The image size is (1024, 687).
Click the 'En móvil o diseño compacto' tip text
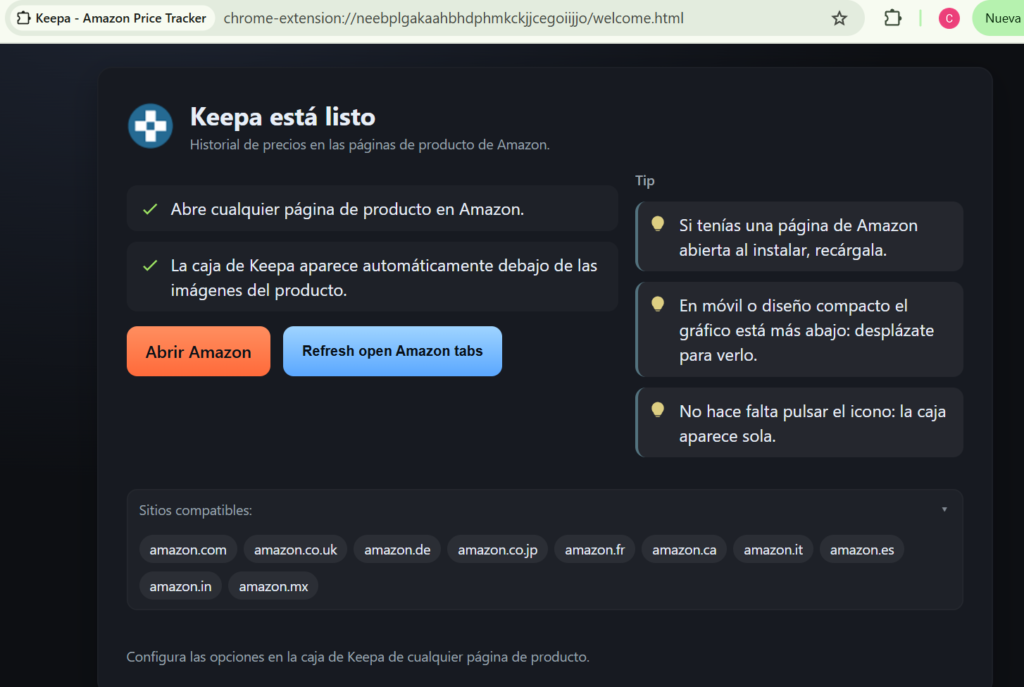pos(807,330)
